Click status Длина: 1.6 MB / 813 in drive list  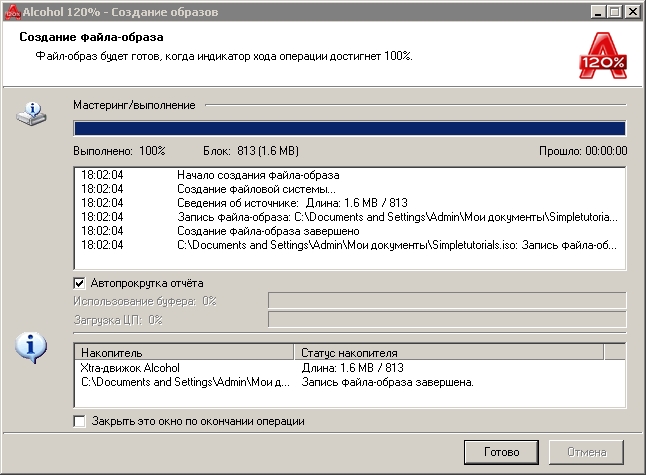coord(352,367)
